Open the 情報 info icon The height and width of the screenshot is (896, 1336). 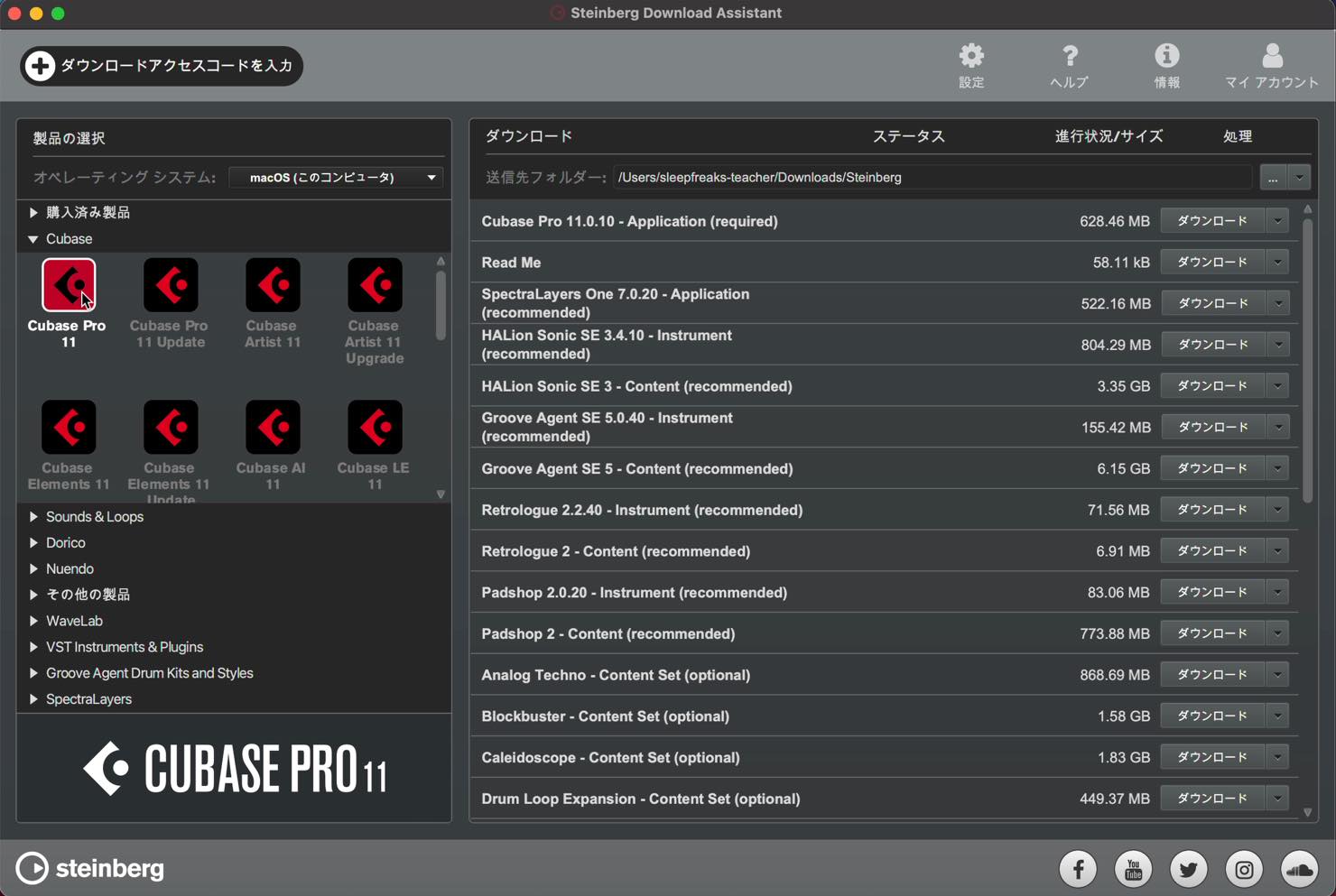[x=1166, y=65]
